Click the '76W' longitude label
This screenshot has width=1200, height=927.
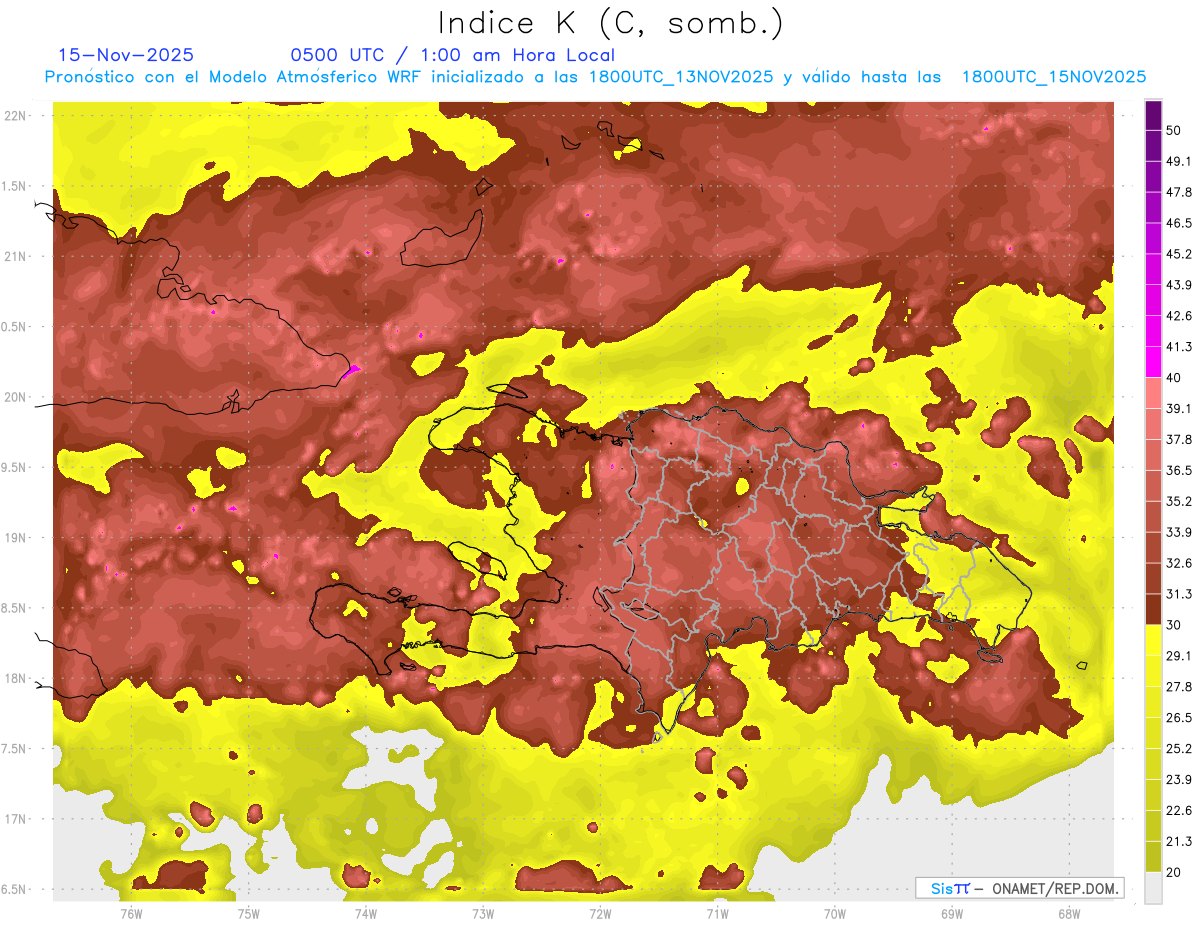point(131,913)
